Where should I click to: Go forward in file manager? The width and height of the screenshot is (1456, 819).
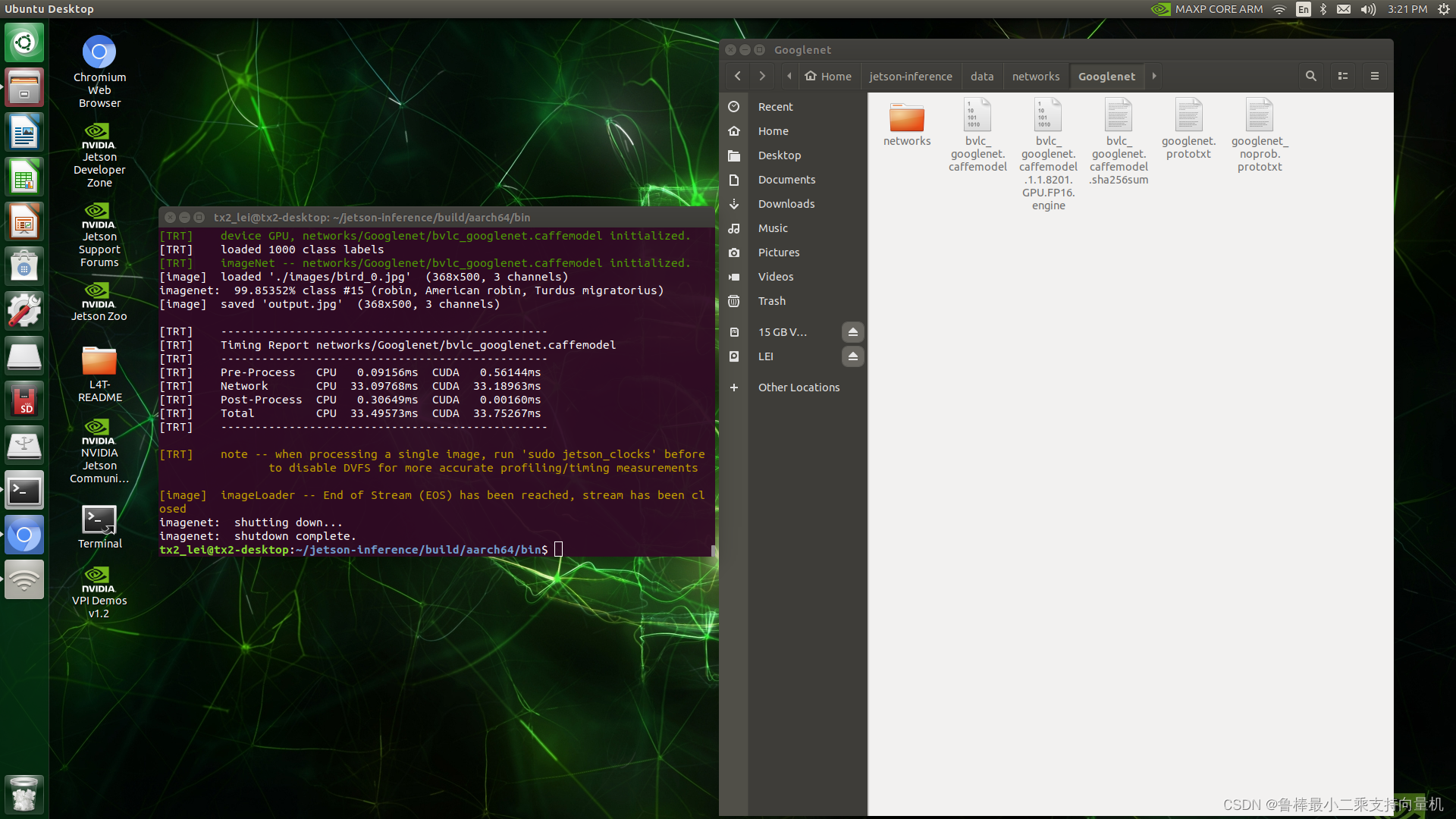[762, 76]
